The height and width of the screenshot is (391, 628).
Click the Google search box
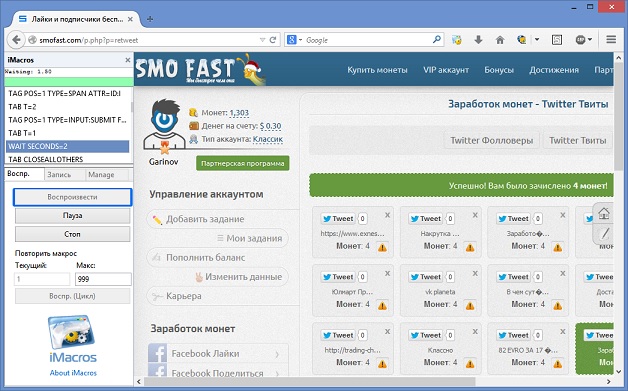(x=368, y=40)
